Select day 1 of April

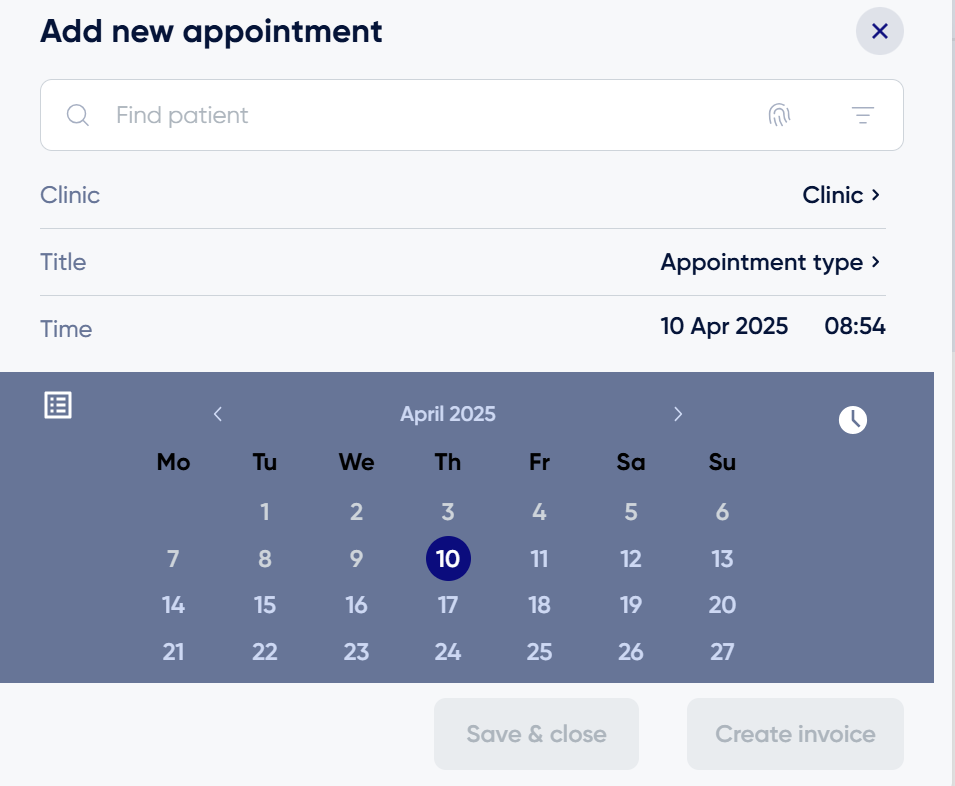[265, 511]
